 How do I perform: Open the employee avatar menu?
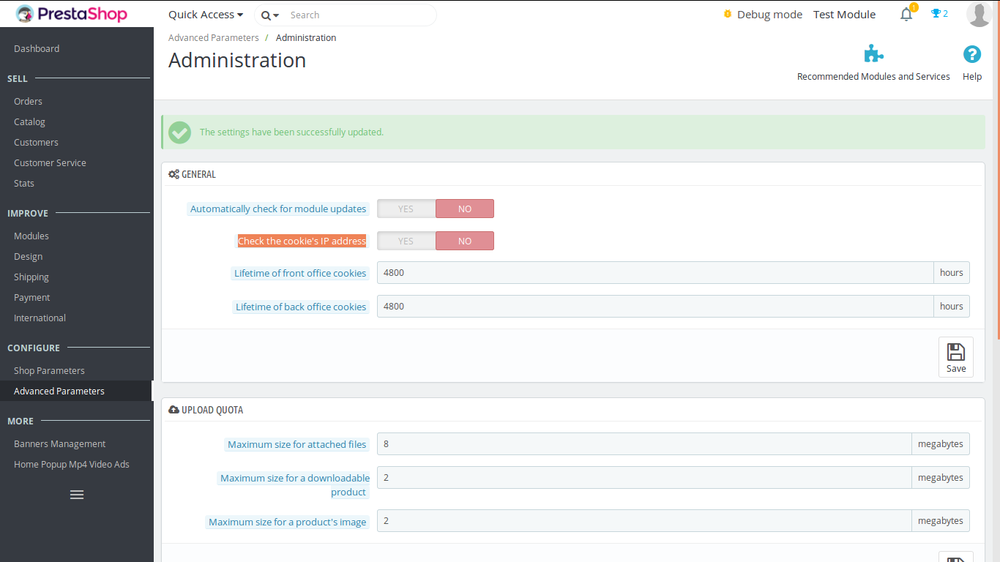click(x=978, y=14)
